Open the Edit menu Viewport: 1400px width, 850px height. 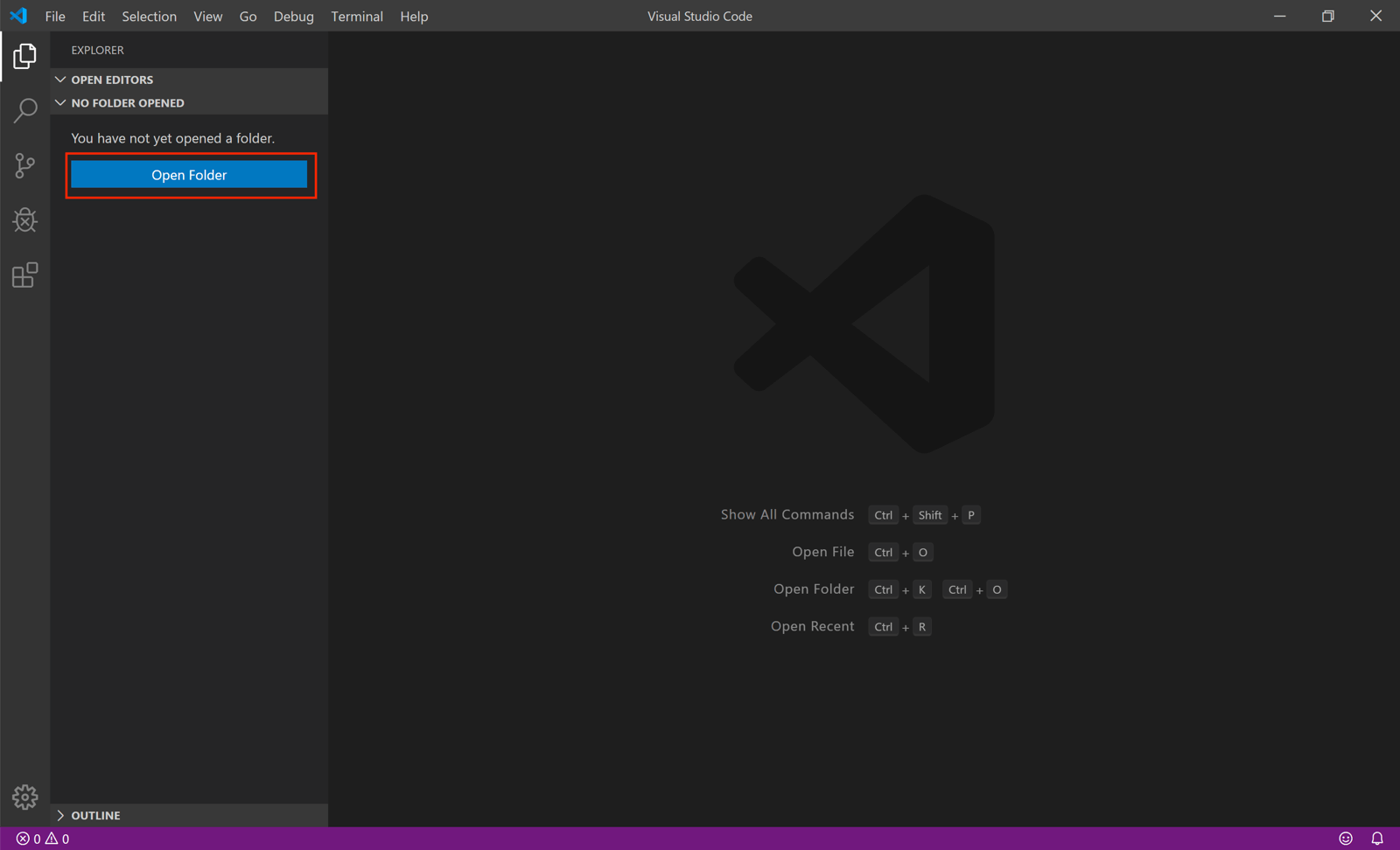point(94,16)
